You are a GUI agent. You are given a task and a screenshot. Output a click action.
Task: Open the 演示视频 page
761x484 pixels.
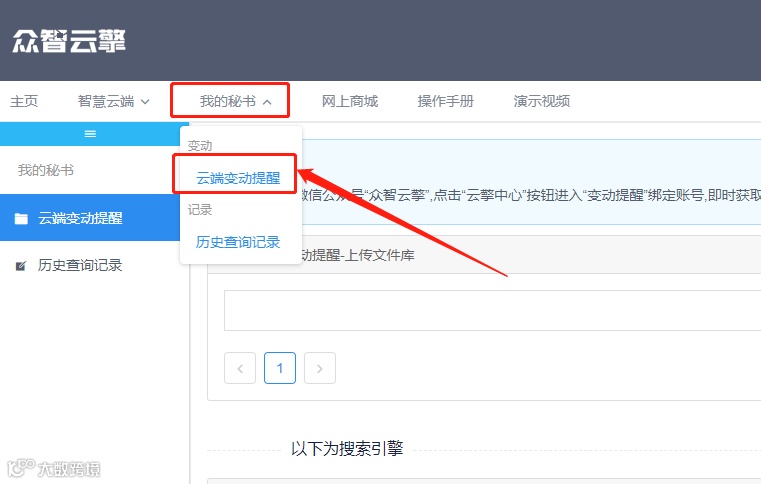[542, 101]
